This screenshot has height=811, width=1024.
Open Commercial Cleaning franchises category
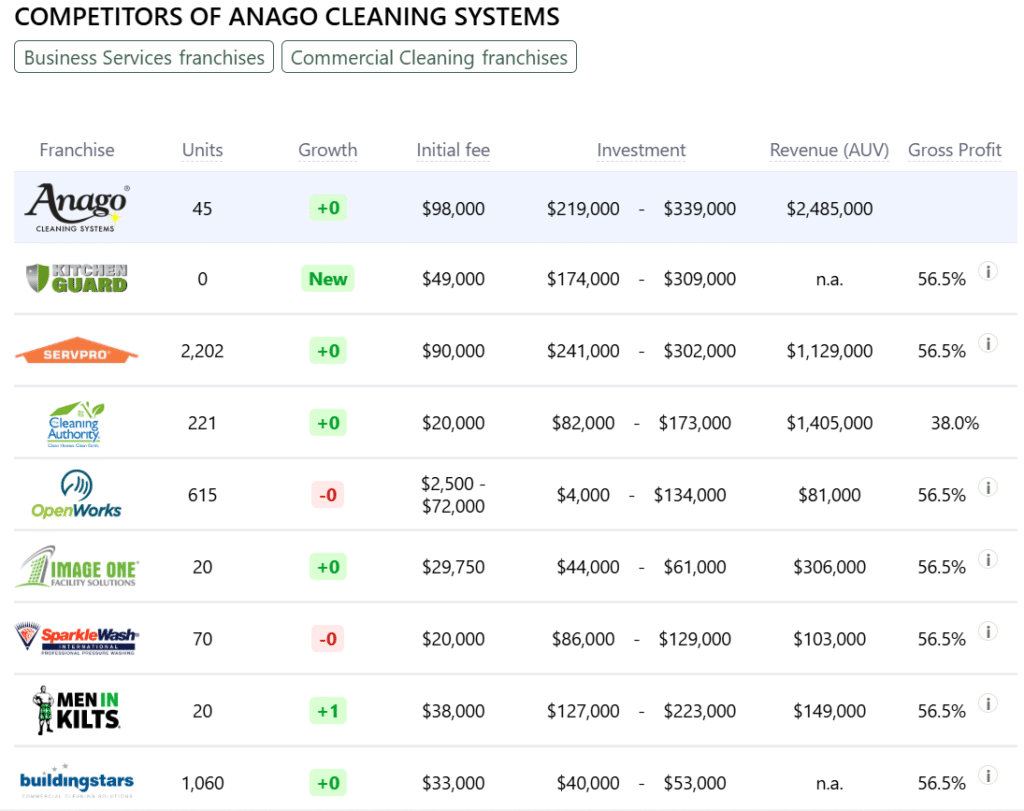pyautogui.click(x=429, y=57)
